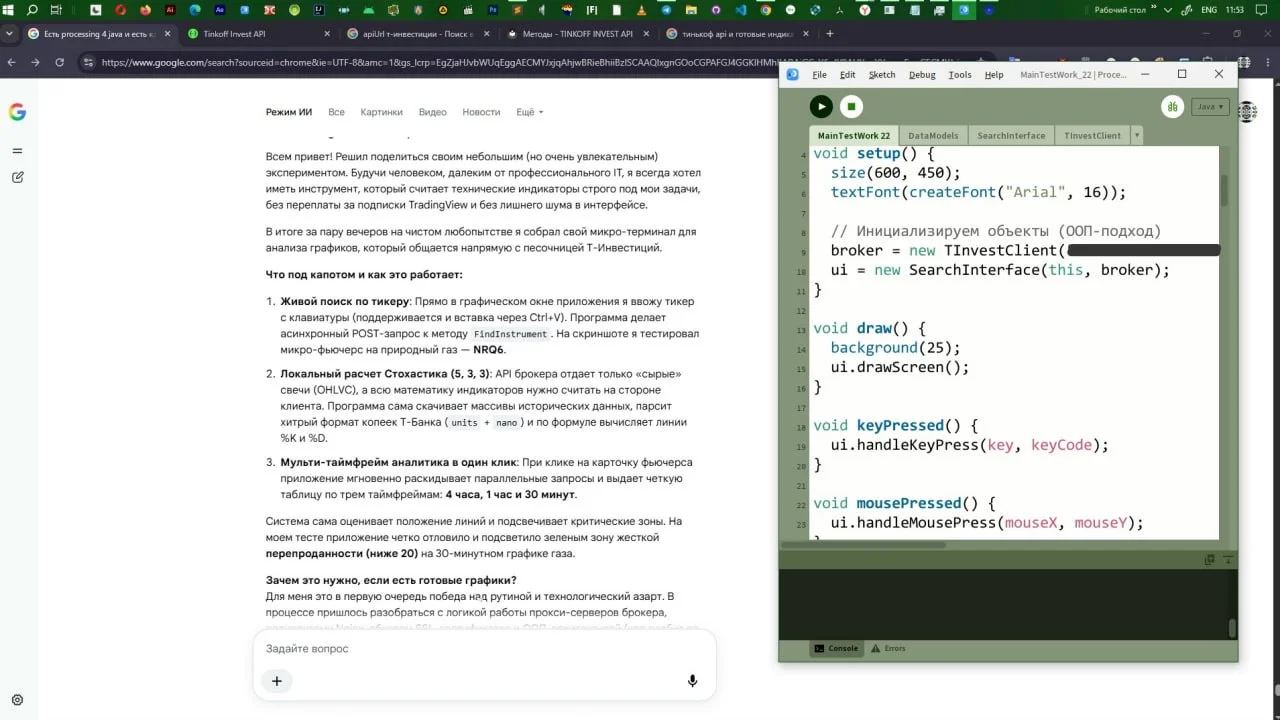Switch to the Методы - TINKOFF INVEST API tab

coord(577,33)
